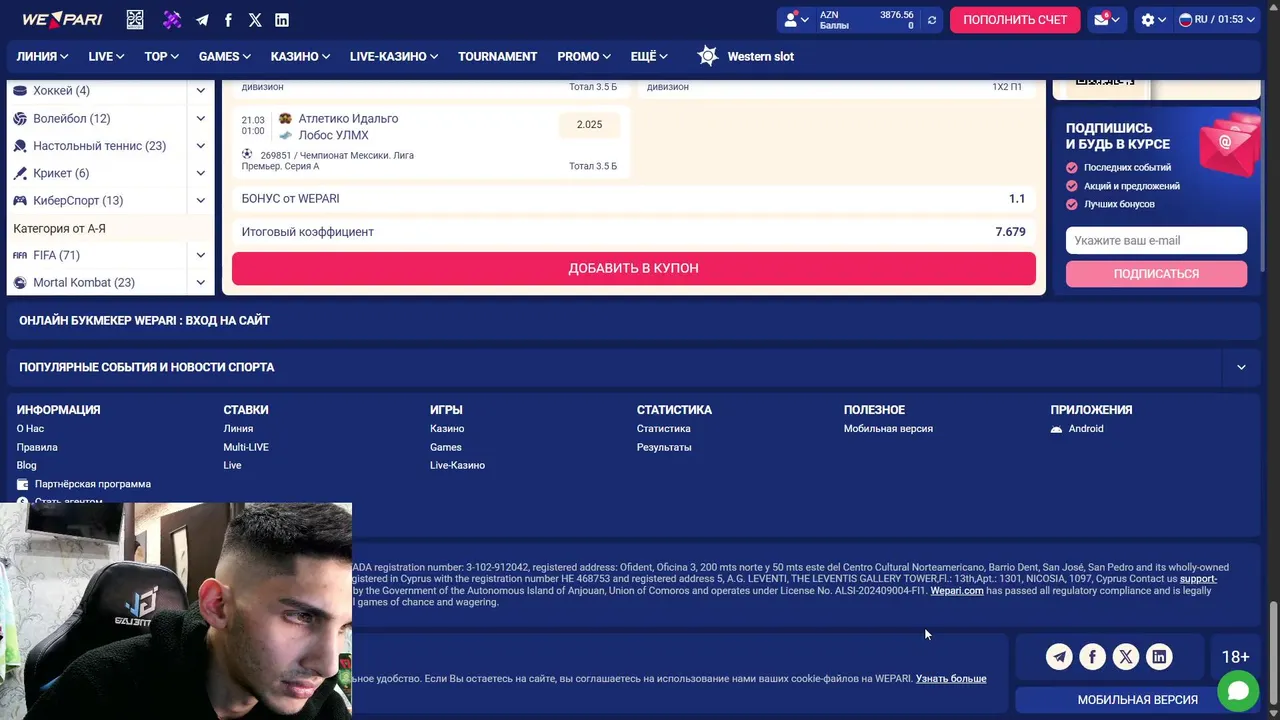Screen dimensions: 1280x720
Task: Open RU language and time selector
Action: (1217, 20)
